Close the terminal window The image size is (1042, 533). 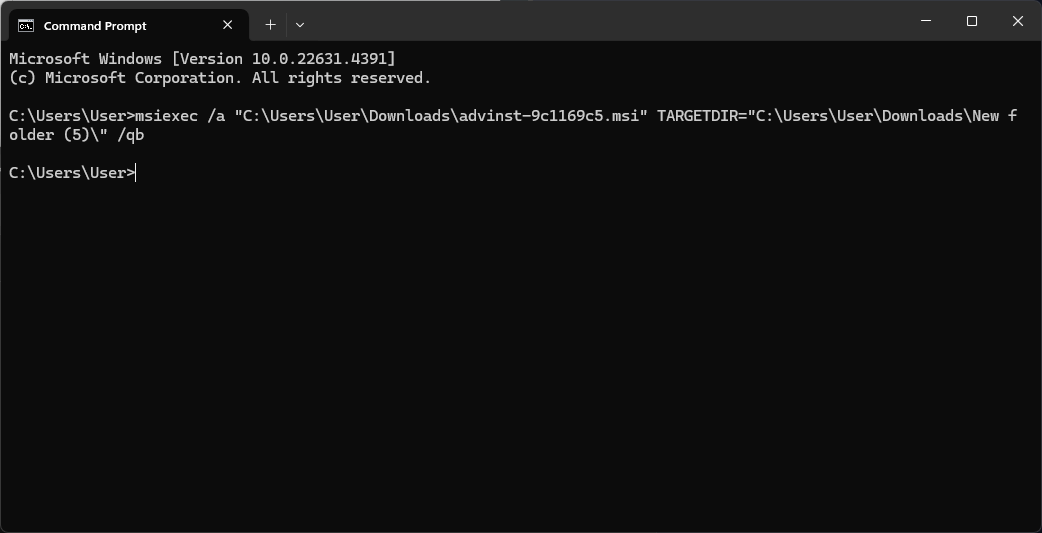1017,21
